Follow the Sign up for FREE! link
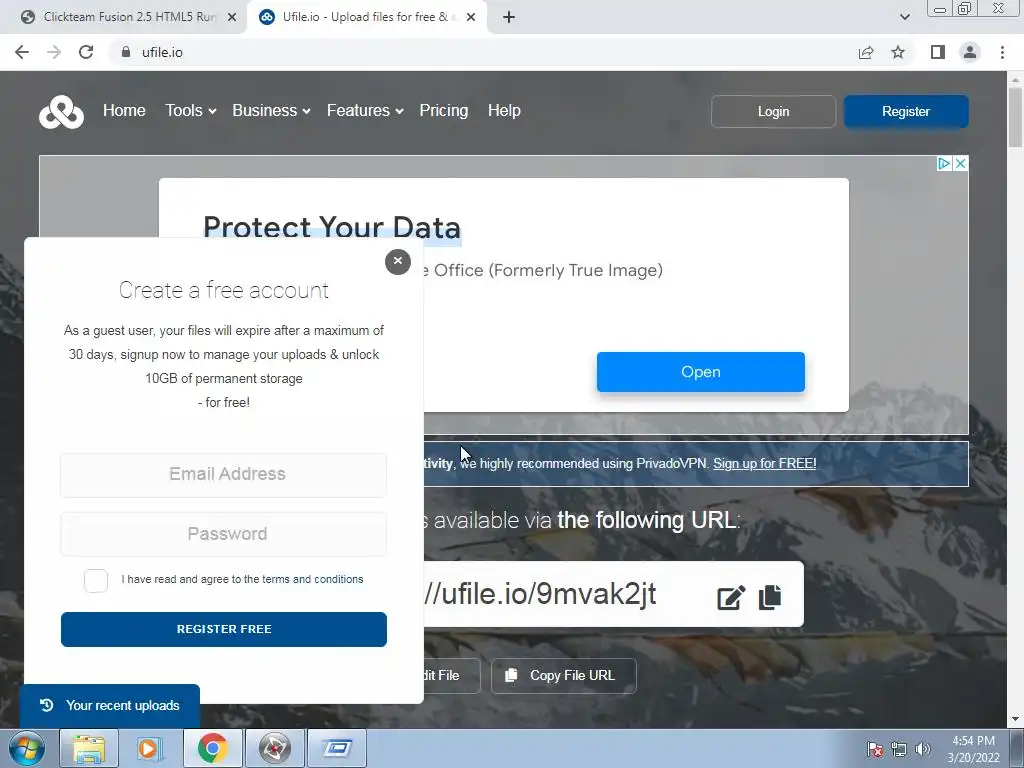Image resolution: width=1024 pixels, height=768 pixels. tap(765, 464)
